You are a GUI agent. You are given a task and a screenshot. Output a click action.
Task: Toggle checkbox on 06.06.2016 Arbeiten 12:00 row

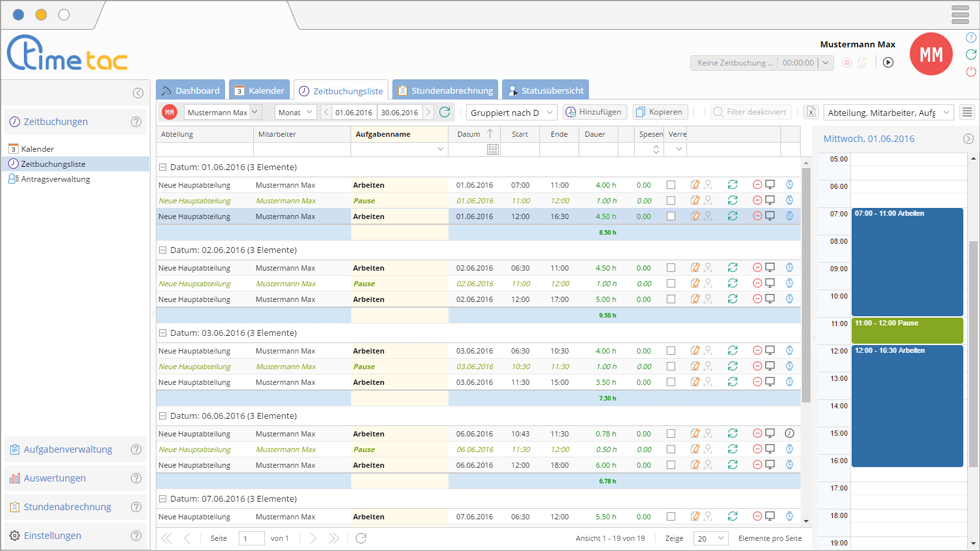coord(671,465)
